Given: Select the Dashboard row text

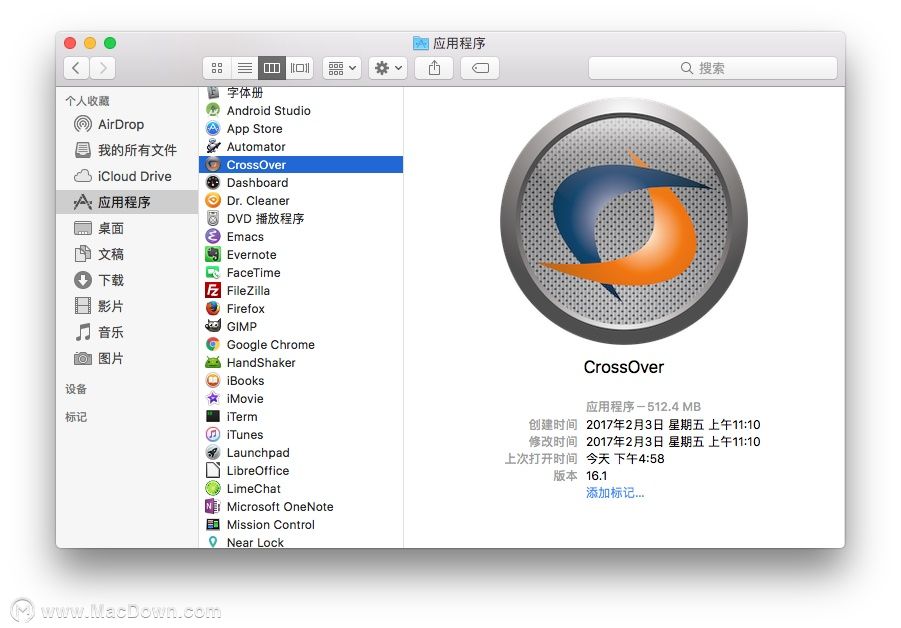Looking at the screenshot, I should [x=257, y=183].
